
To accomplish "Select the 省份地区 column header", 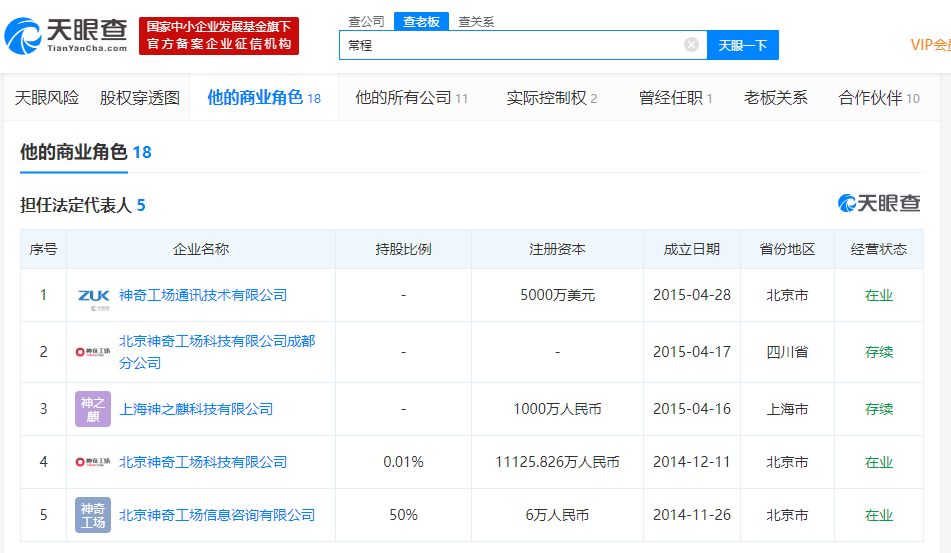I will pyautogui.click(x=787, y=249).
